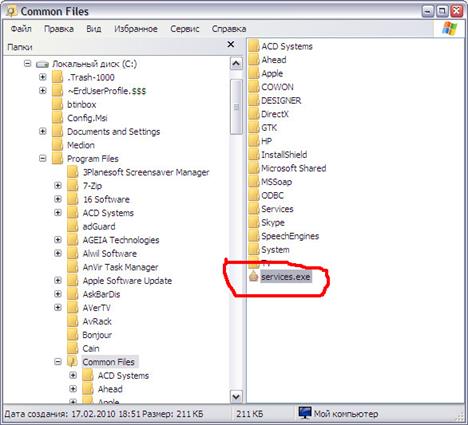
Task: Collapse the Common Files tree node
Action: (58, 362)
